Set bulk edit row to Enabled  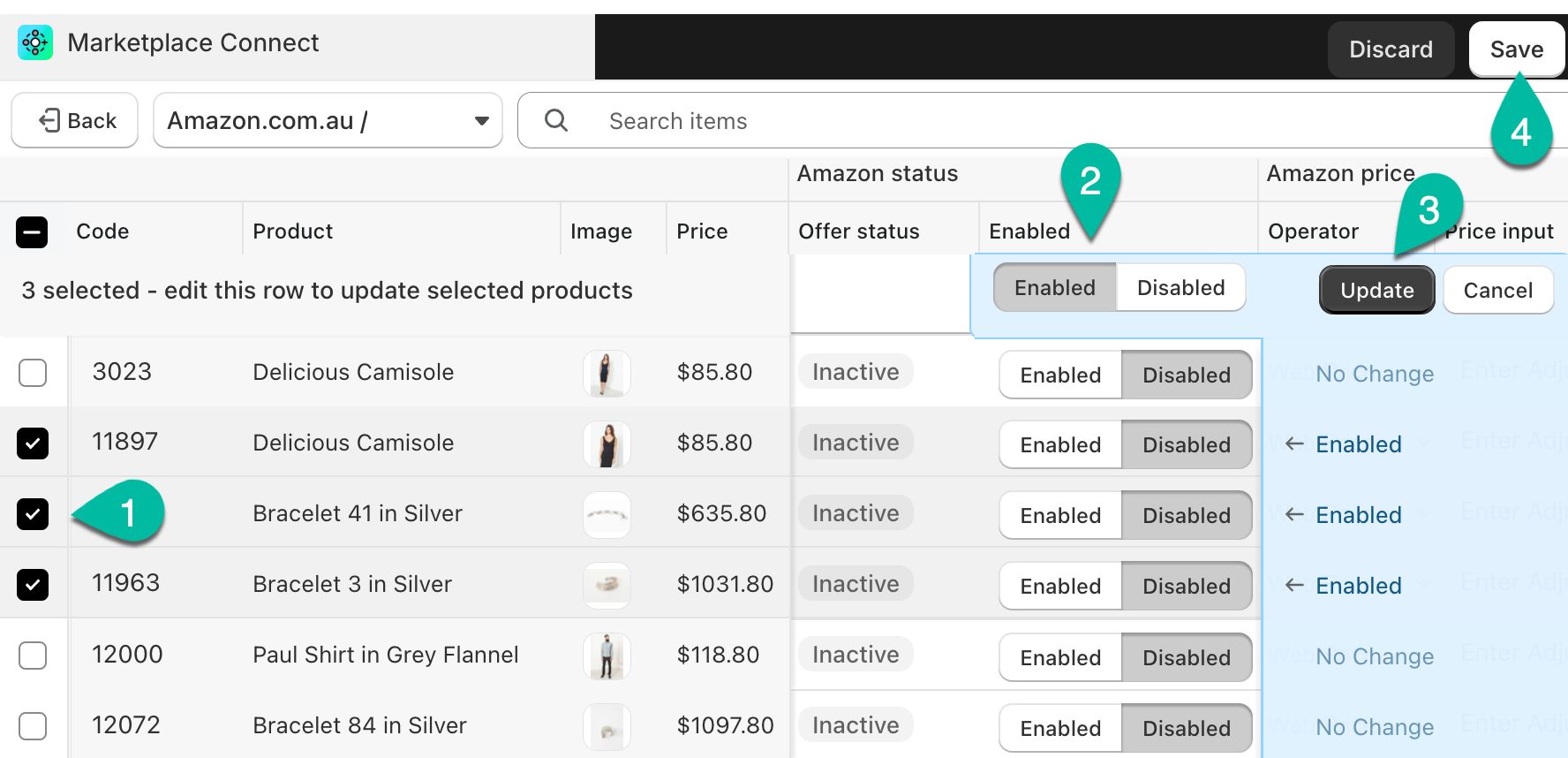click(x=1055, y=287)
